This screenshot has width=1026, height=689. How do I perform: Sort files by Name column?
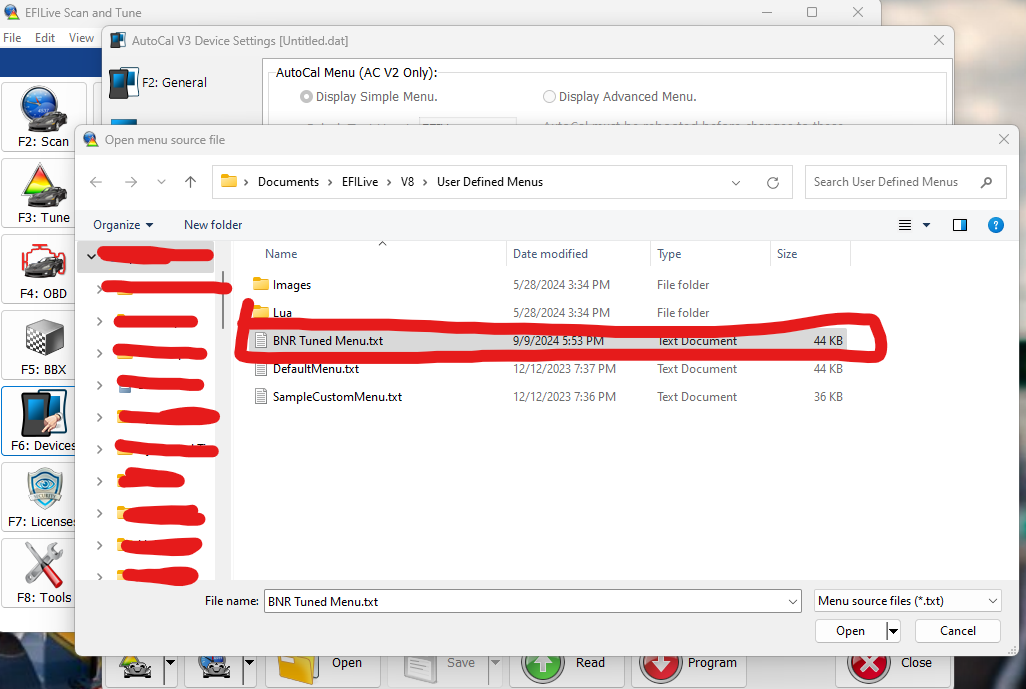pos(281,254)
